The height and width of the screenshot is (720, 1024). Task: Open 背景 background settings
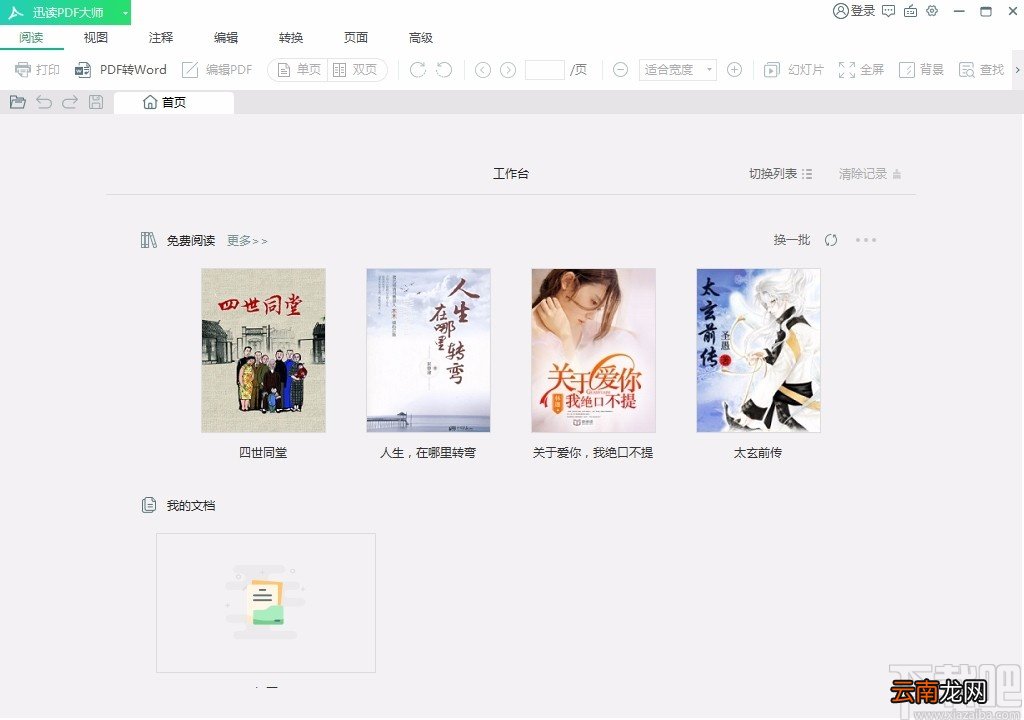[x=921, y=69]
